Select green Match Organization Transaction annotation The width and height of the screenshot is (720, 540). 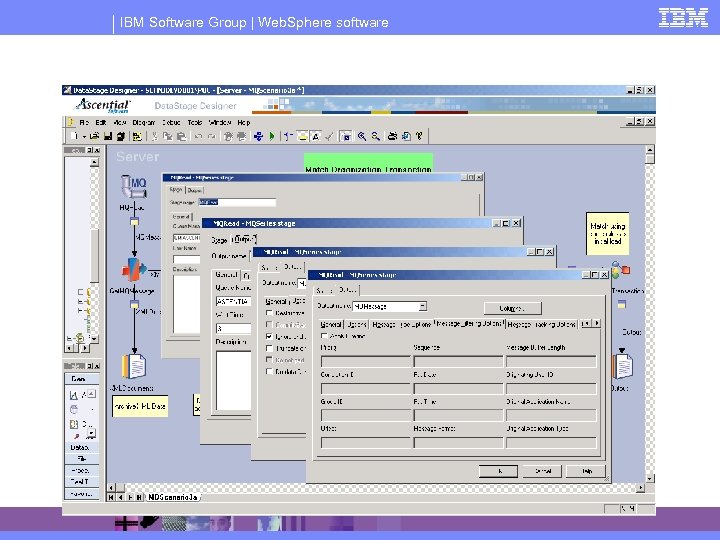[x=368, y=163]
